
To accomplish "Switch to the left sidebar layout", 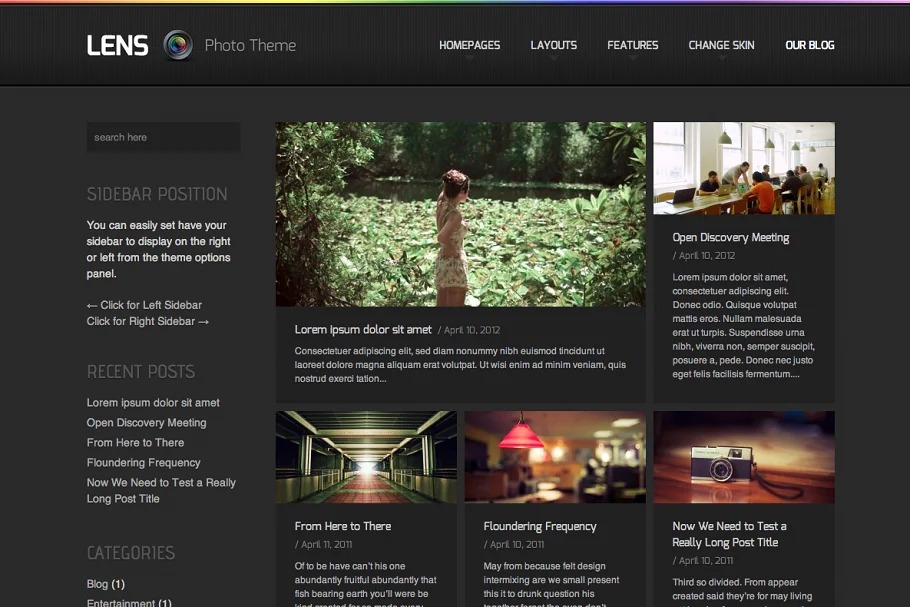I will click(144, 305).
